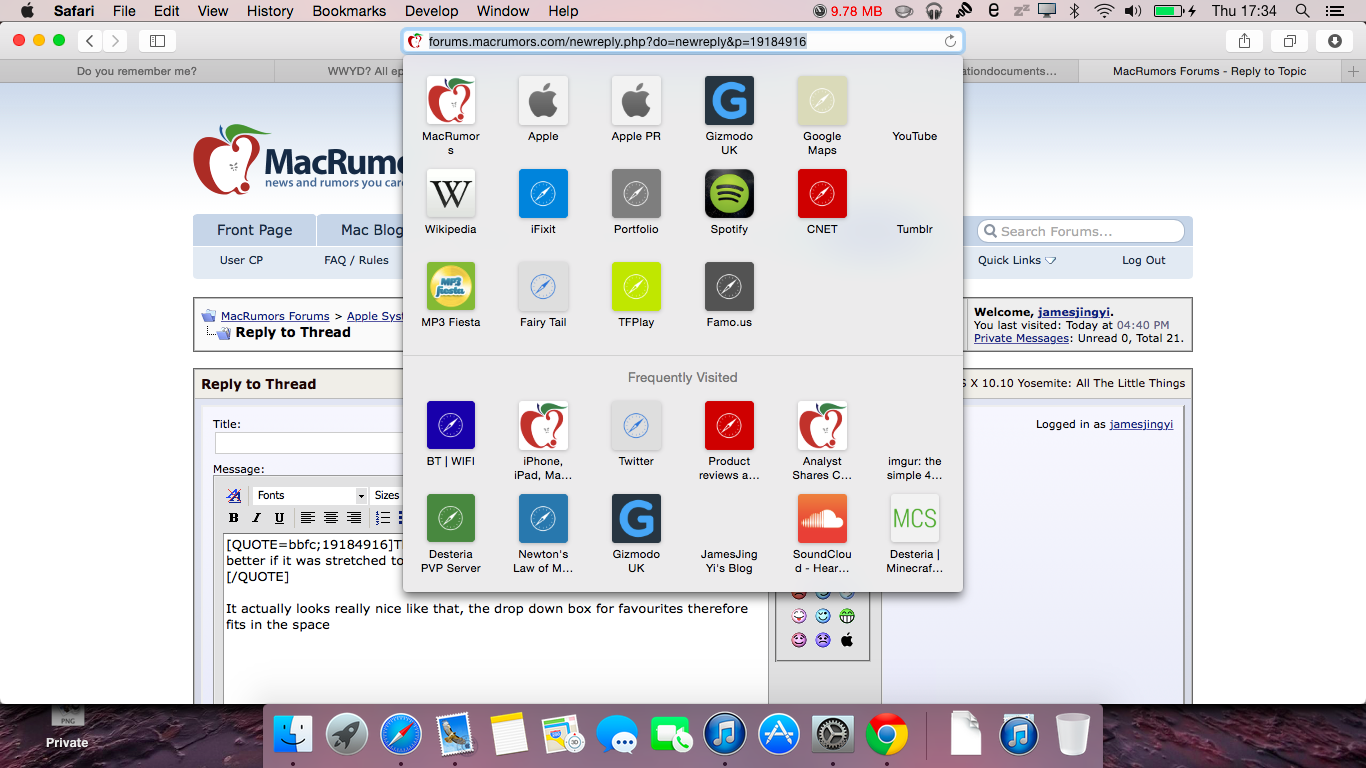Open the SoundCloud frequently visited site

(x=822, y=519)
